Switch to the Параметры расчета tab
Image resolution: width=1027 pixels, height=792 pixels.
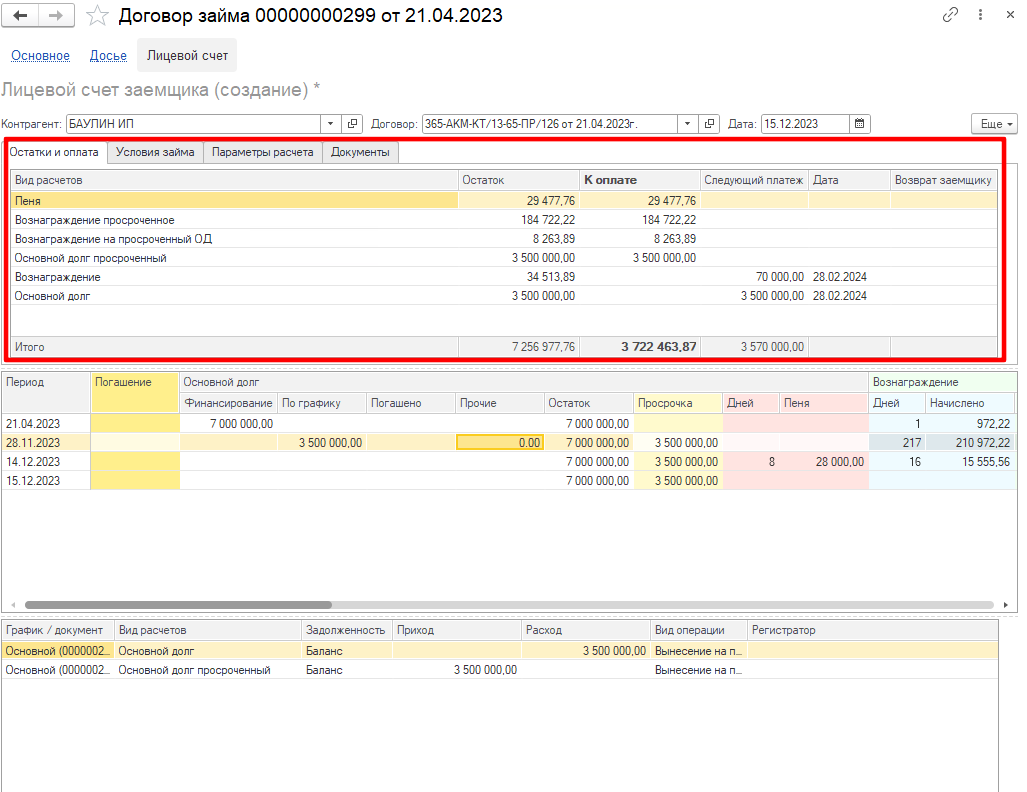click(x=263, y=152)
